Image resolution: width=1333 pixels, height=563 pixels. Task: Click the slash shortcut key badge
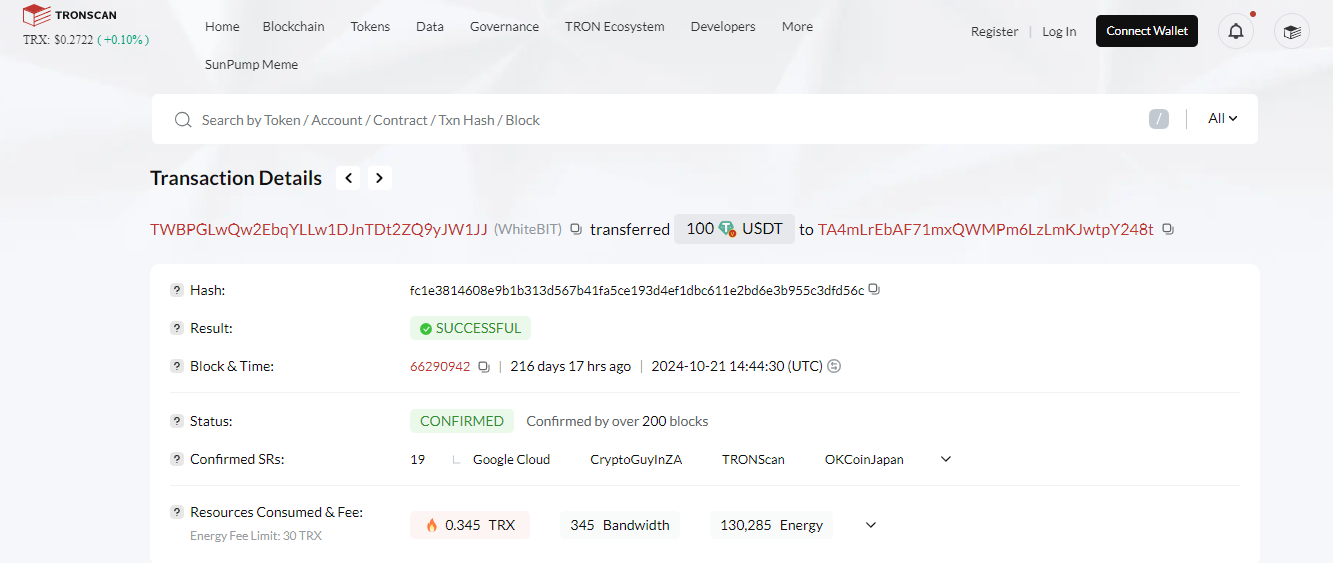pos(1159,120)
